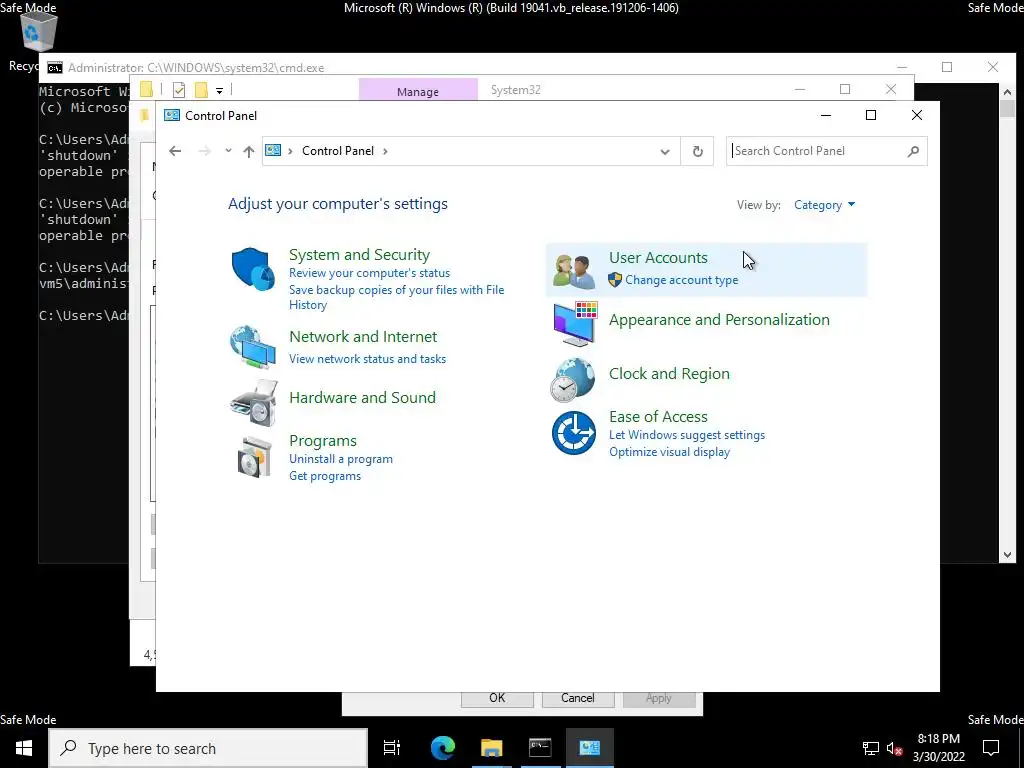Click Optimize visual display
This screenshot has height=768, width=1024.
[x=669, y=452]
